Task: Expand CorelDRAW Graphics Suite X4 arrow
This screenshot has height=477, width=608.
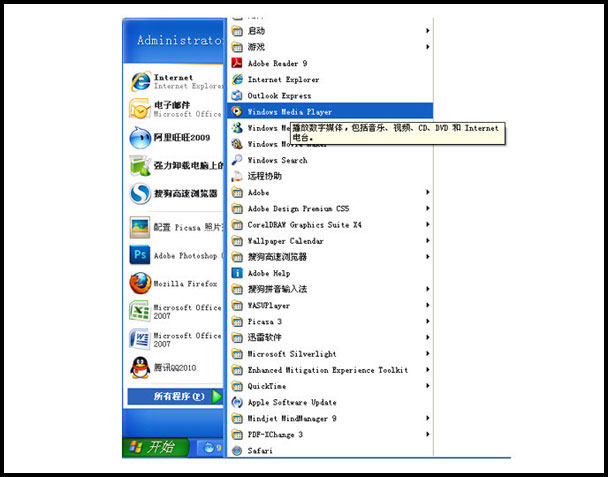Action: (x=427, y=225)
